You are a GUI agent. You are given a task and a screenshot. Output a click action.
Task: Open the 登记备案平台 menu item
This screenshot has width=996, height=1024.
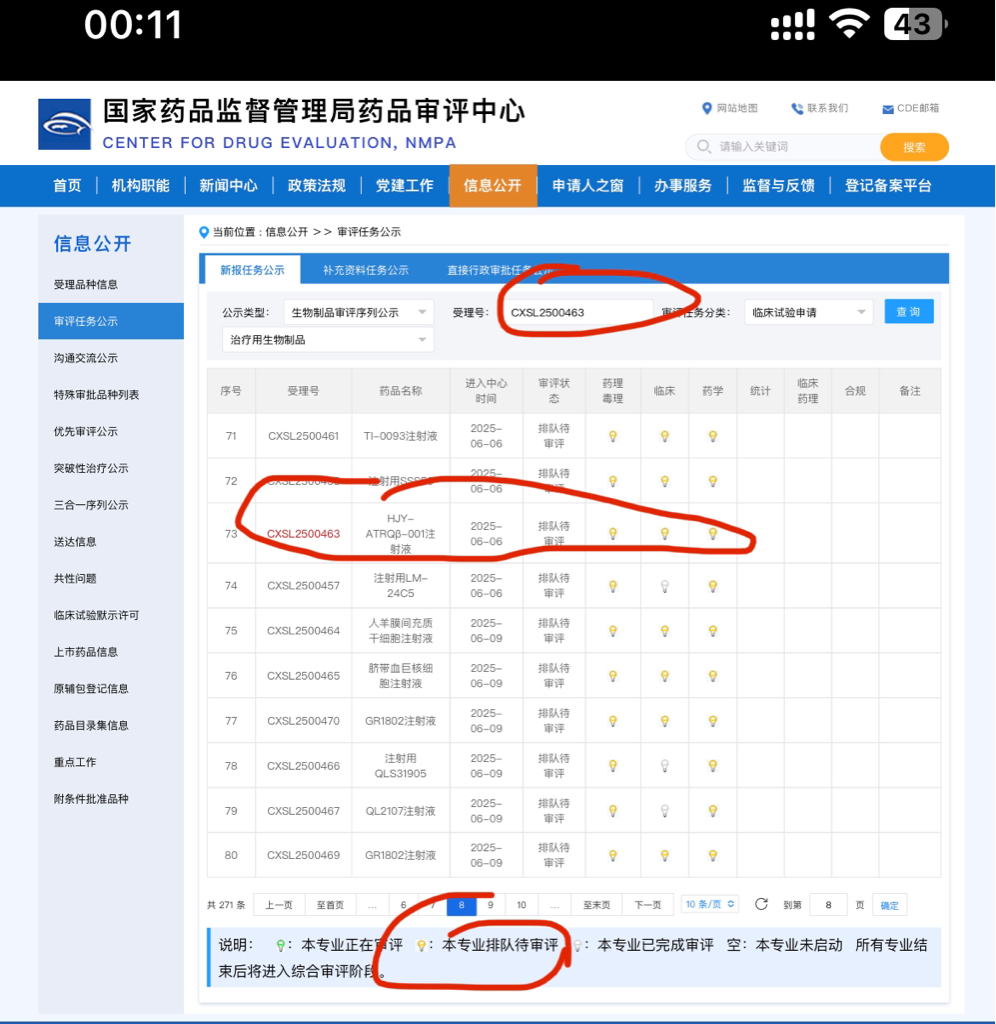tap(888, 186)
